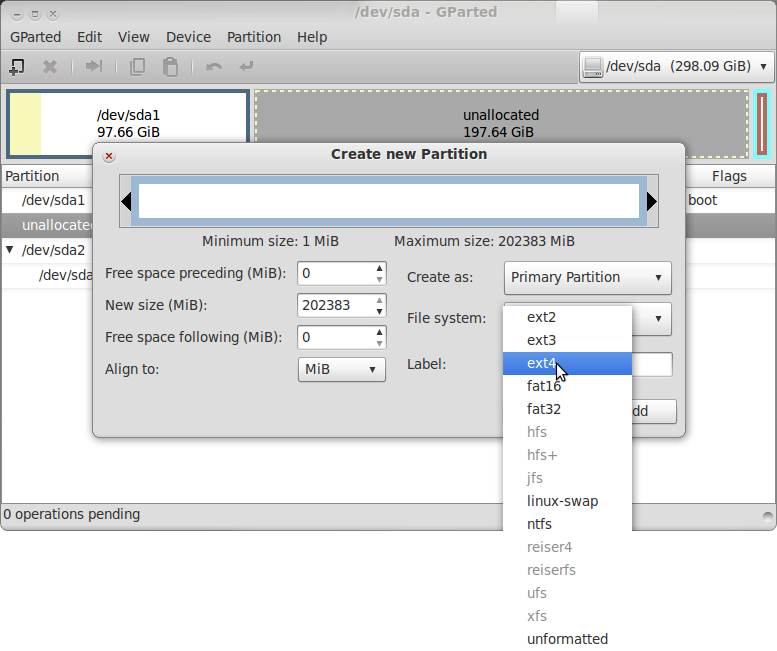Increase Free space preceding value
777x651 pixels.
380,268
